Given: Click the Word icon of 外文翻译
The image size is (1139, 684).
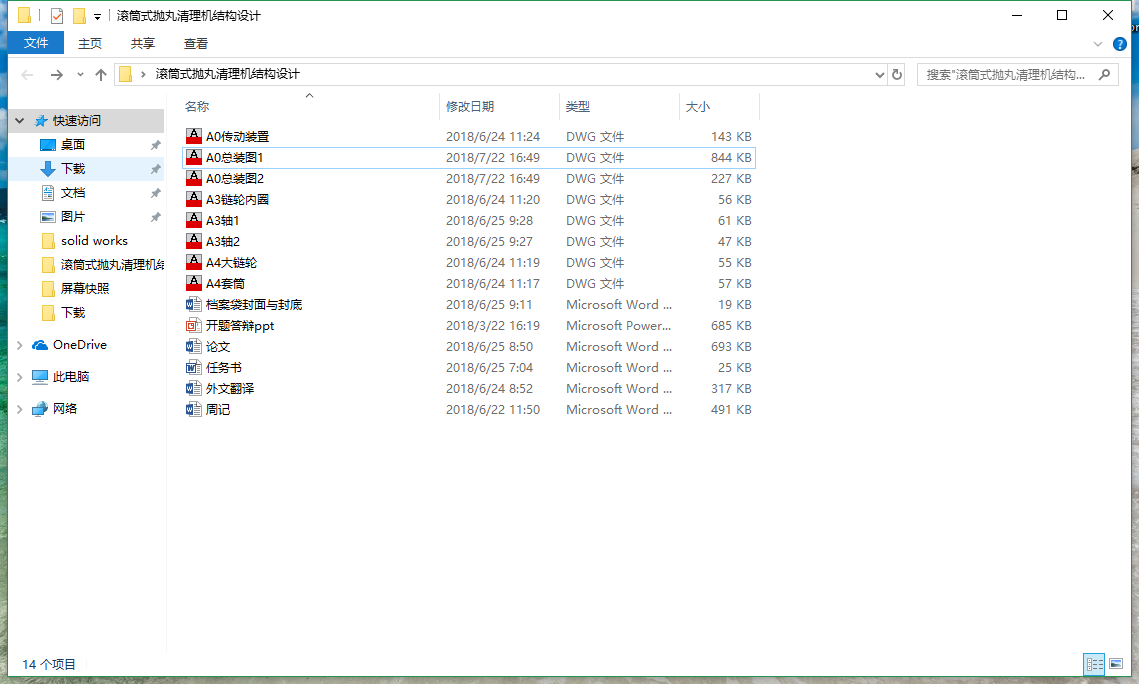Looking at the screenshot, I should [x=193, y=388].
